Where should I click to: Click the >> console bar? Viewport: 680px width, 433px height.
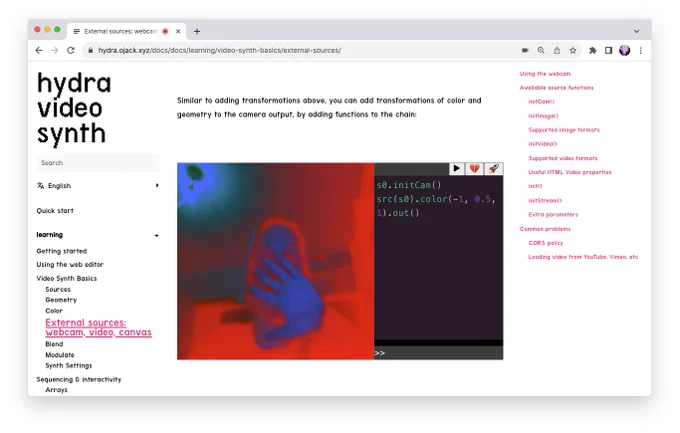tap(438, 353)
